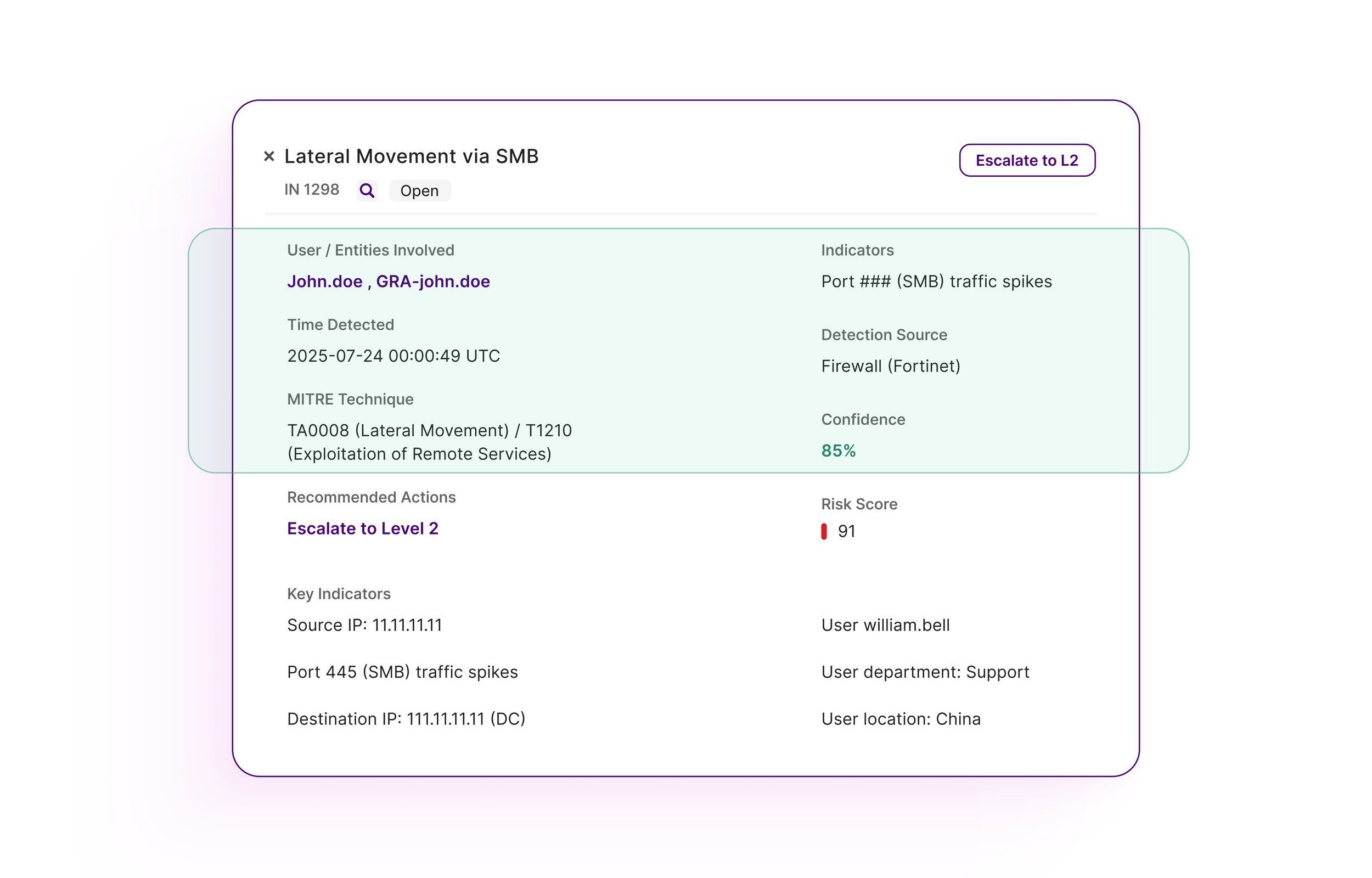Select User department: Support

tap(925, 672)
